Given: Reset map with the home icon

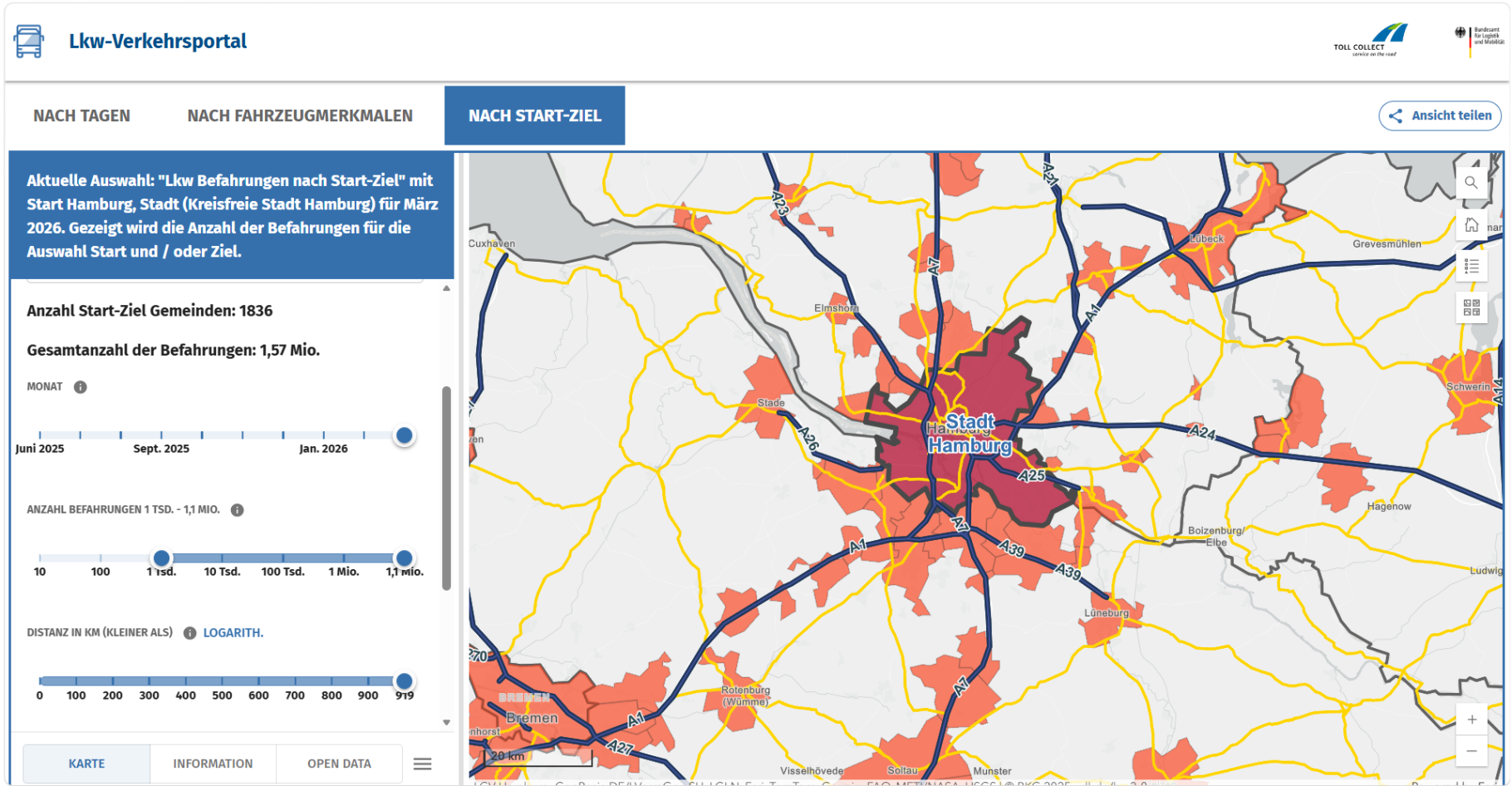Looking at the screenshot, I should (1470, 225).
